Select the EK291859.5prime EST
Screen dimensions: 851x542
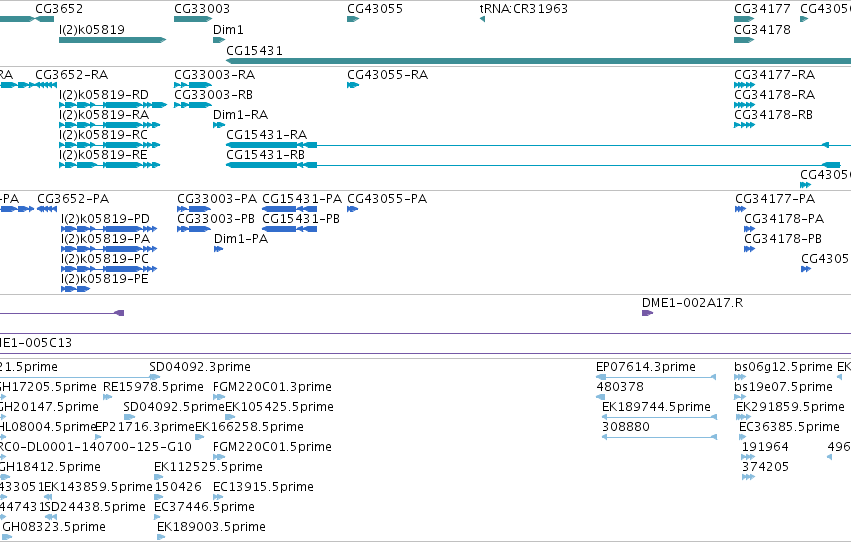(744, 417)
